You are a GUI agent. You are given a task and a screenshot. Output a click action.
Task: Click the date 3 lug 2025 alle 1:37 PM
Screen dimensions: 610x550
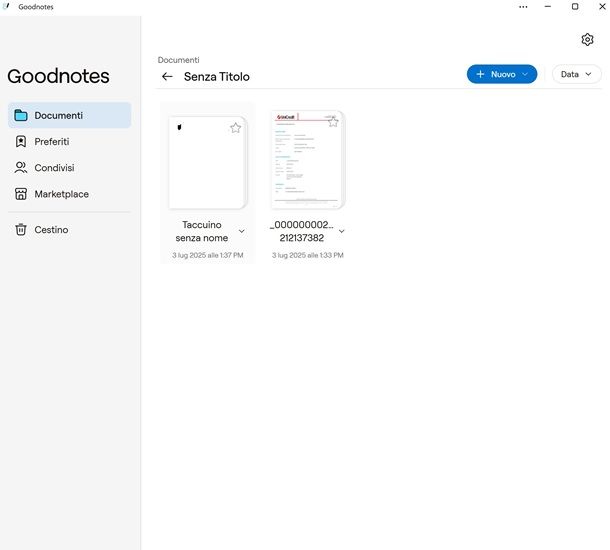pyautogui.click(x=208, y=255)
